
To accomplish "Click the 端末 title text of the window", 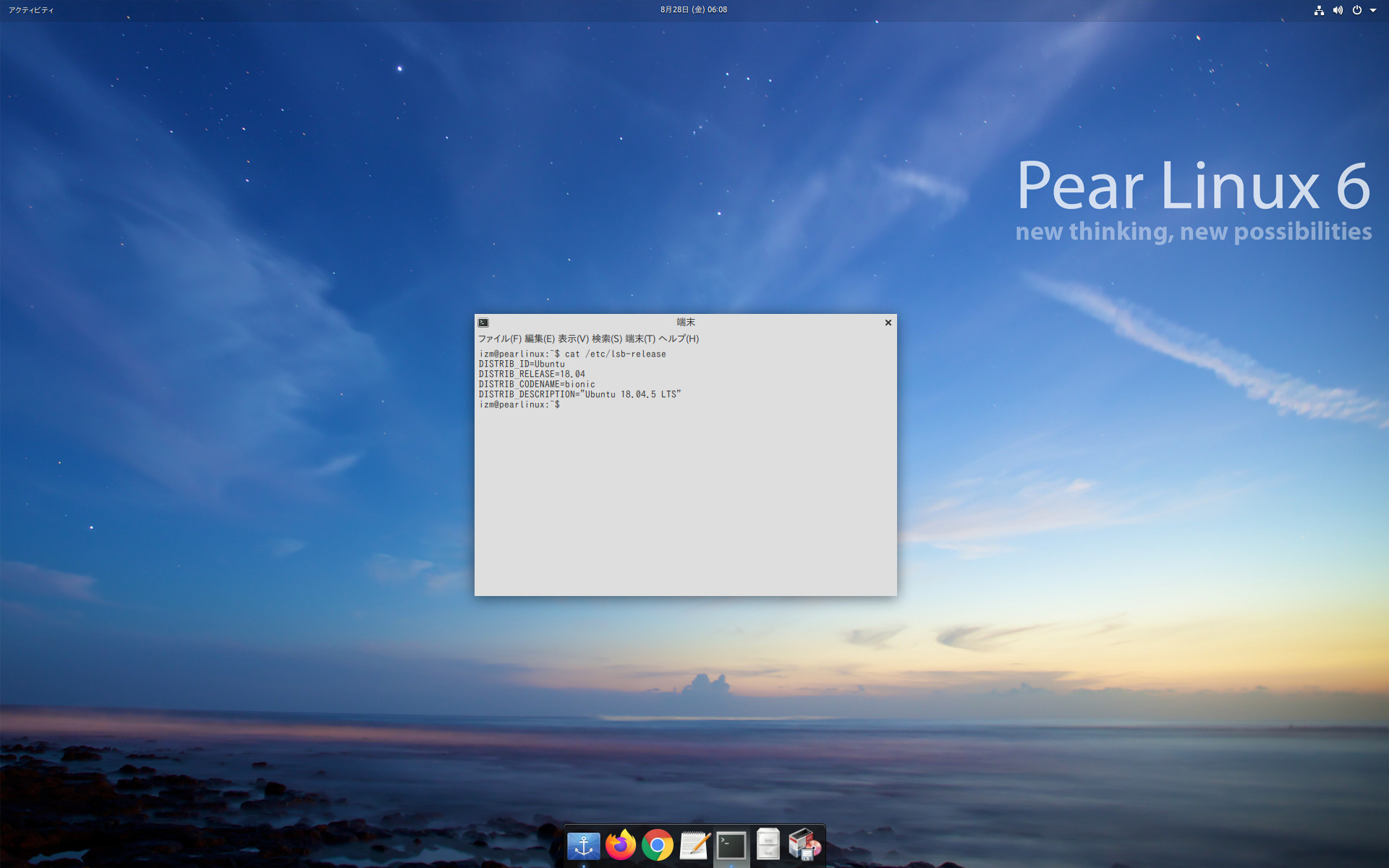I will coord(686,323).
